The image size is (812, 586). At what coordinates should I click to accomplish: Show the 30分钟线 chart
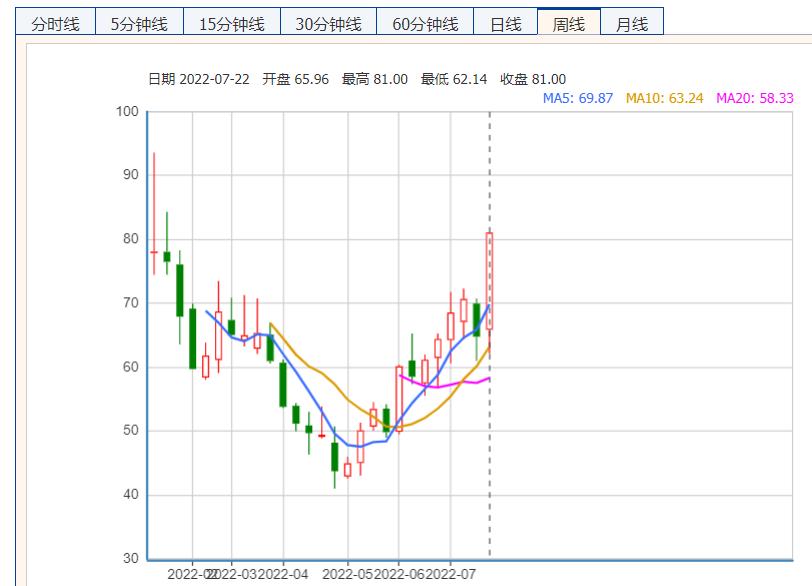(x=328, y=24)
